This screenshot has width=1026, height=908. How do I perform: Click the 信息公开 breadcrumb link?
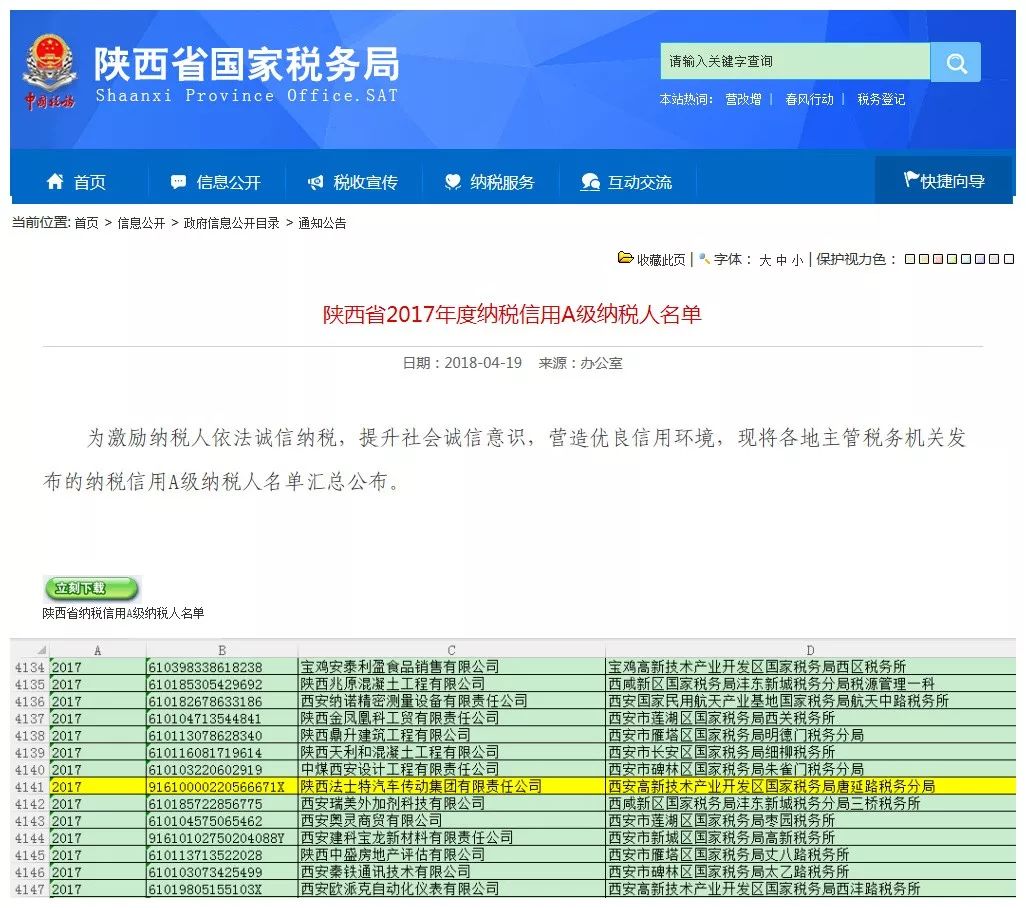coord(141,223)
